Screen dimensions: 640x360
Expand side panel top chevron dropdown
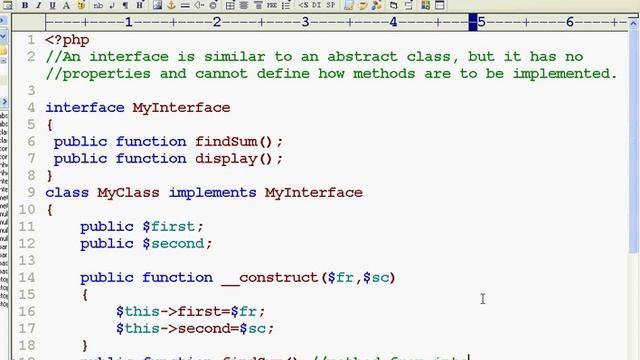click(x=3, y=37)
